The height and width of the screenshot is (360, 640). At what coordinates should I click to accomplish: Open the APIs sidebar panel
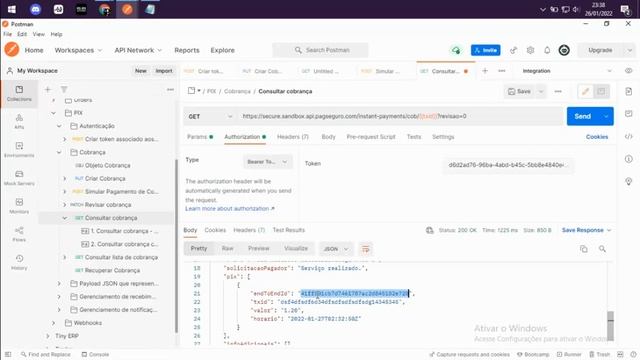(x=19, y=122)
